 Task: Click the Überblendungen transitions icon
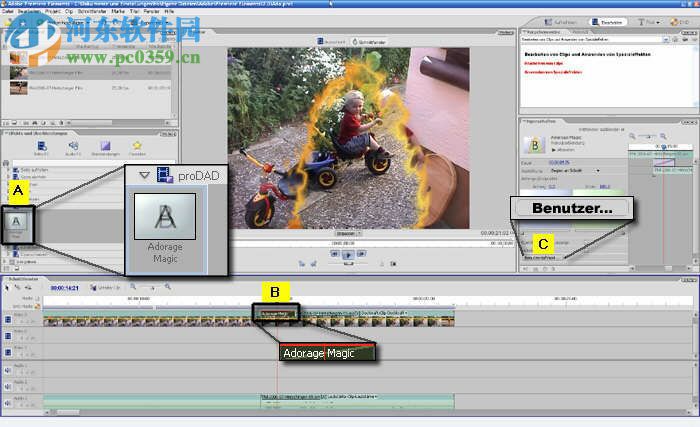pos(105,147)
